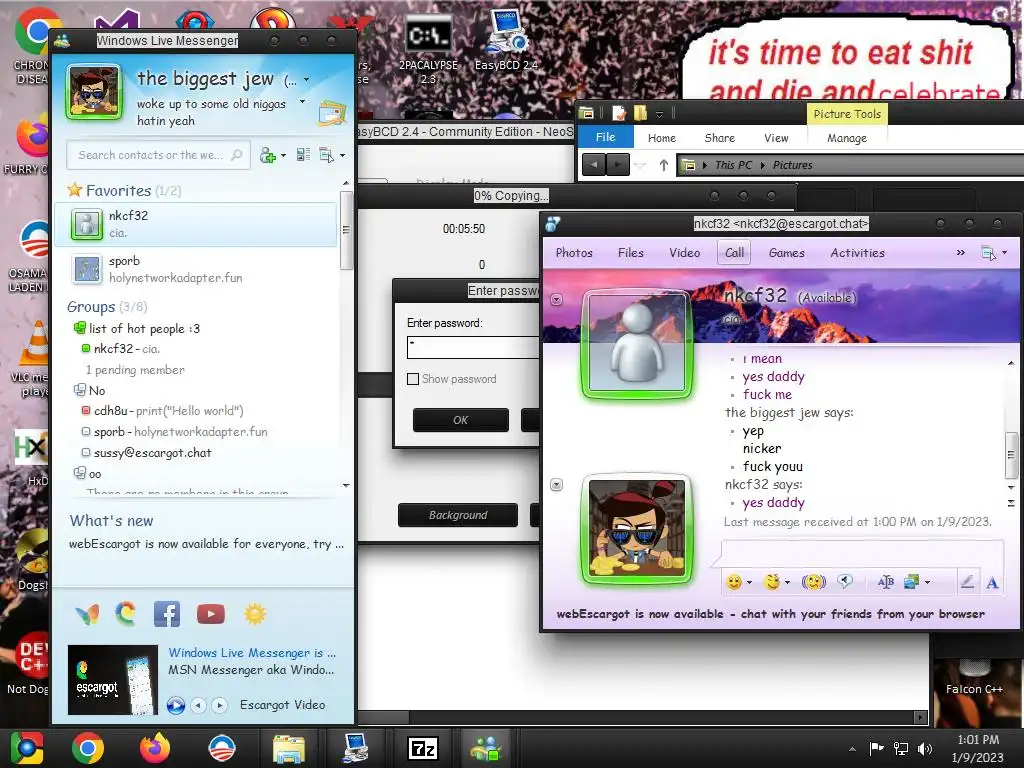Show hidden system tray icons
1024x768 pixels.
pyautogui.click(x=852, y=749)
